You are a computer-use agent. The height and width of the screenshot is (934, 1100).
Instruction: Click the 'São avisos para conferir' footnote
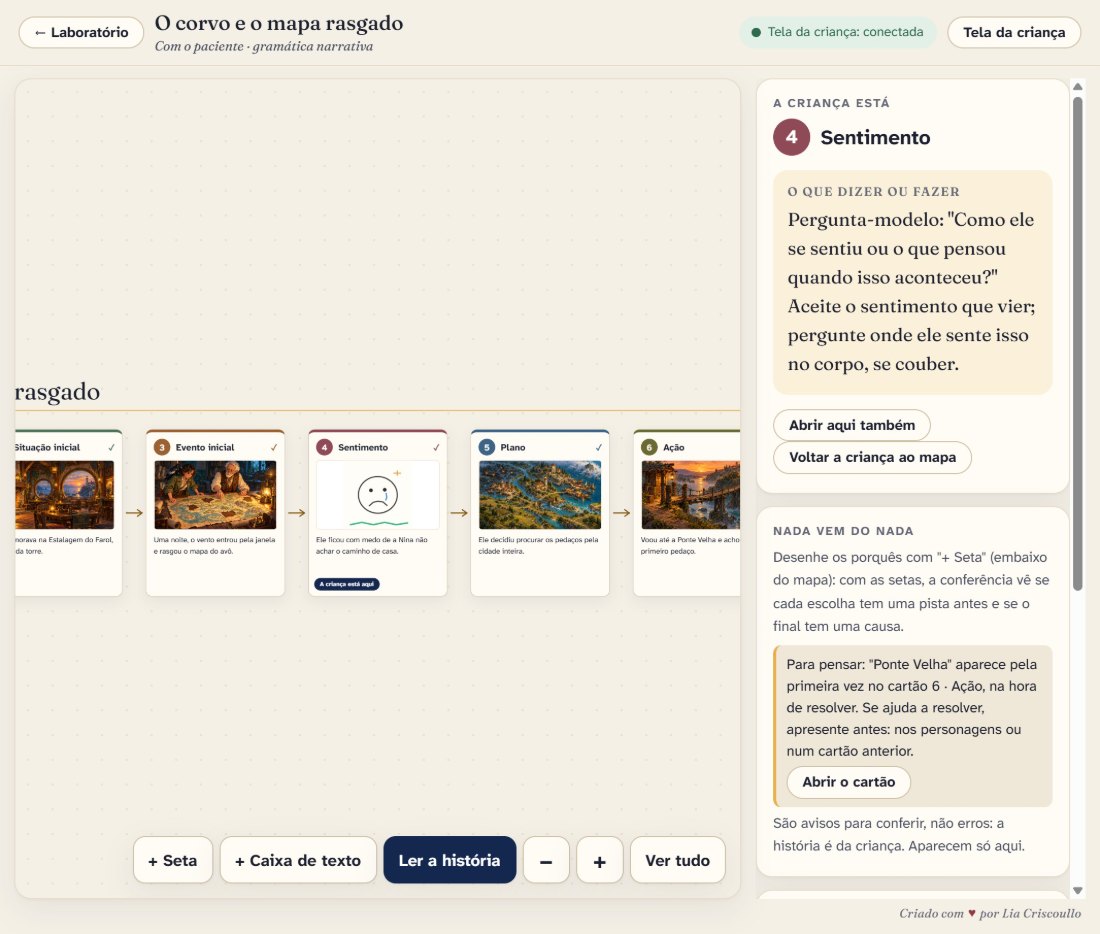tap(899, 834)
